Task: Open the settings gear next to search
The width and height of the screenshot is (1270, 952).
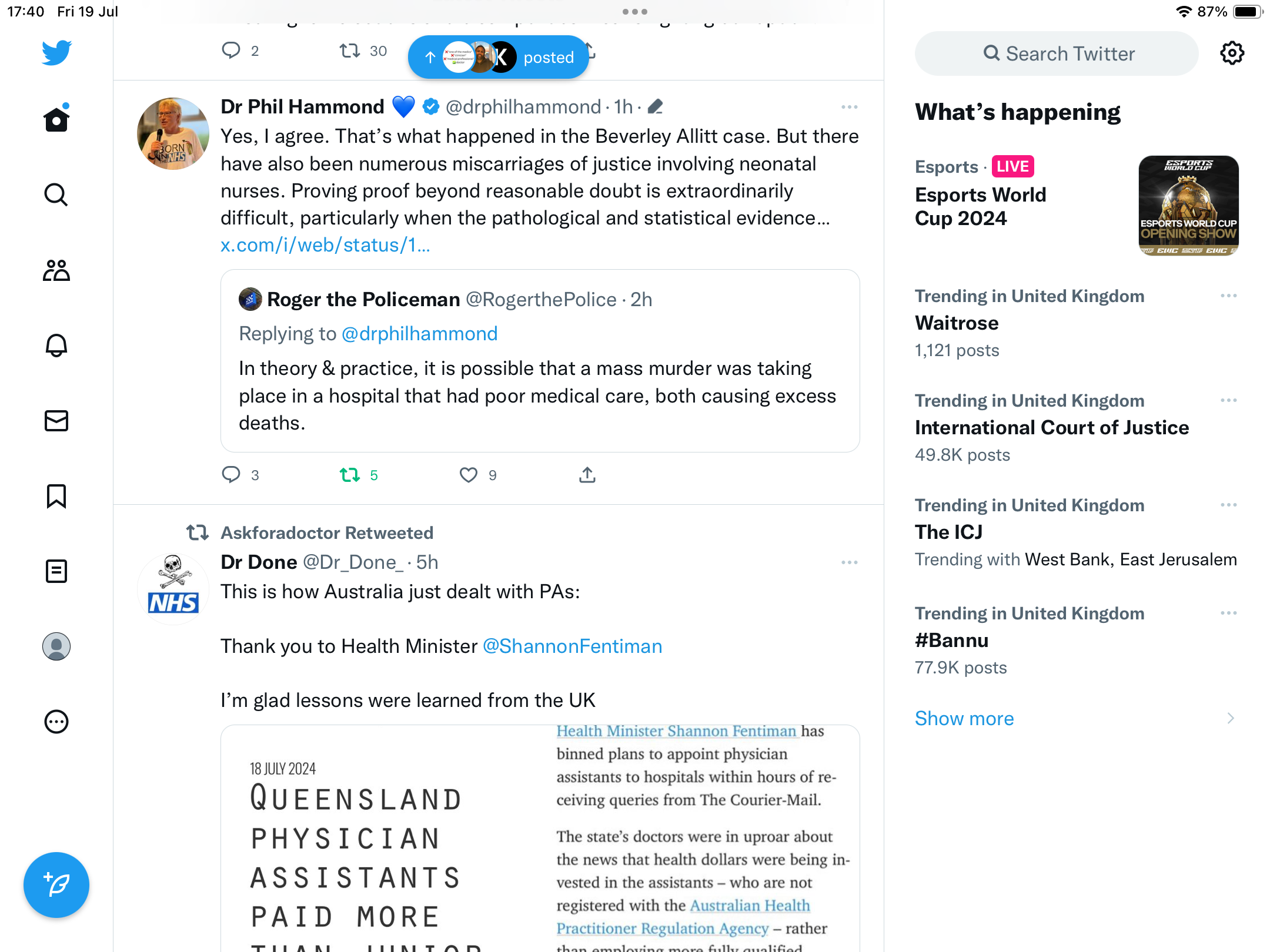Action: [x=1232, y=53]
